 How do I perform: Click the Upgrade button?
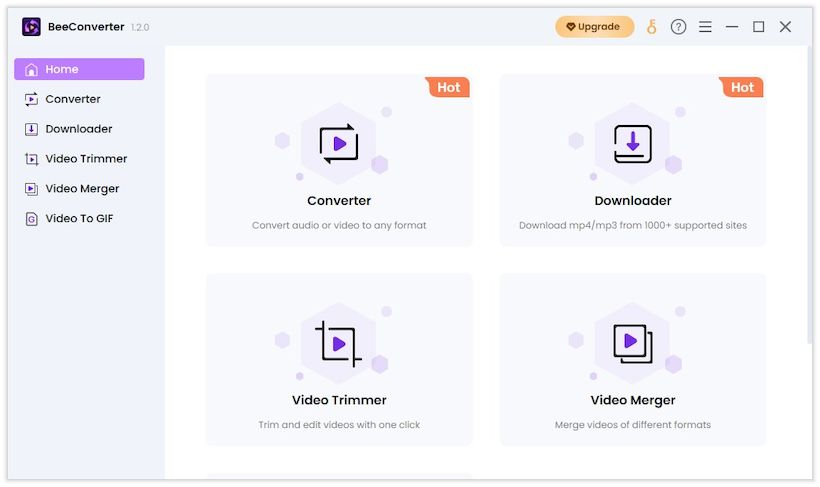pyautogui.click(x=595, y=27)
